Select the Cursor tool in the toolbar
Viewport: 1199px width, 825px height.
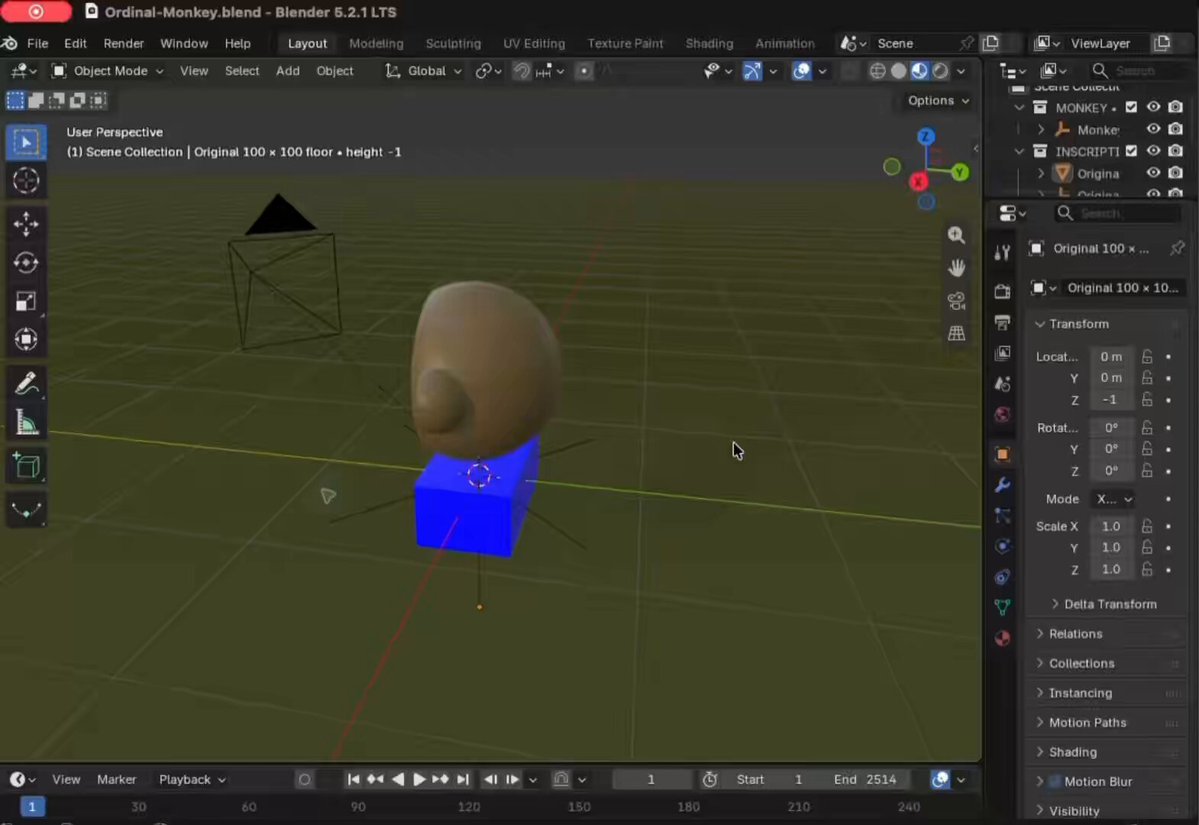pyautogui.click(x=26, y=180)
